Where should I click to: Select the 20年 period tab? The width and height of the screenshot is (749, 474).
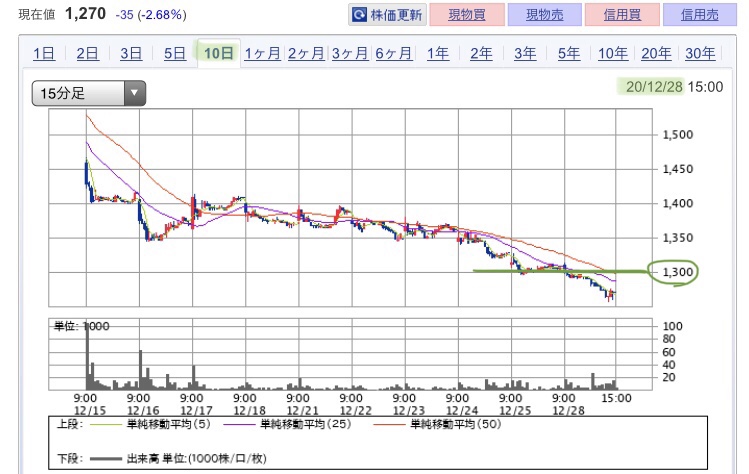tap(656, 53)
